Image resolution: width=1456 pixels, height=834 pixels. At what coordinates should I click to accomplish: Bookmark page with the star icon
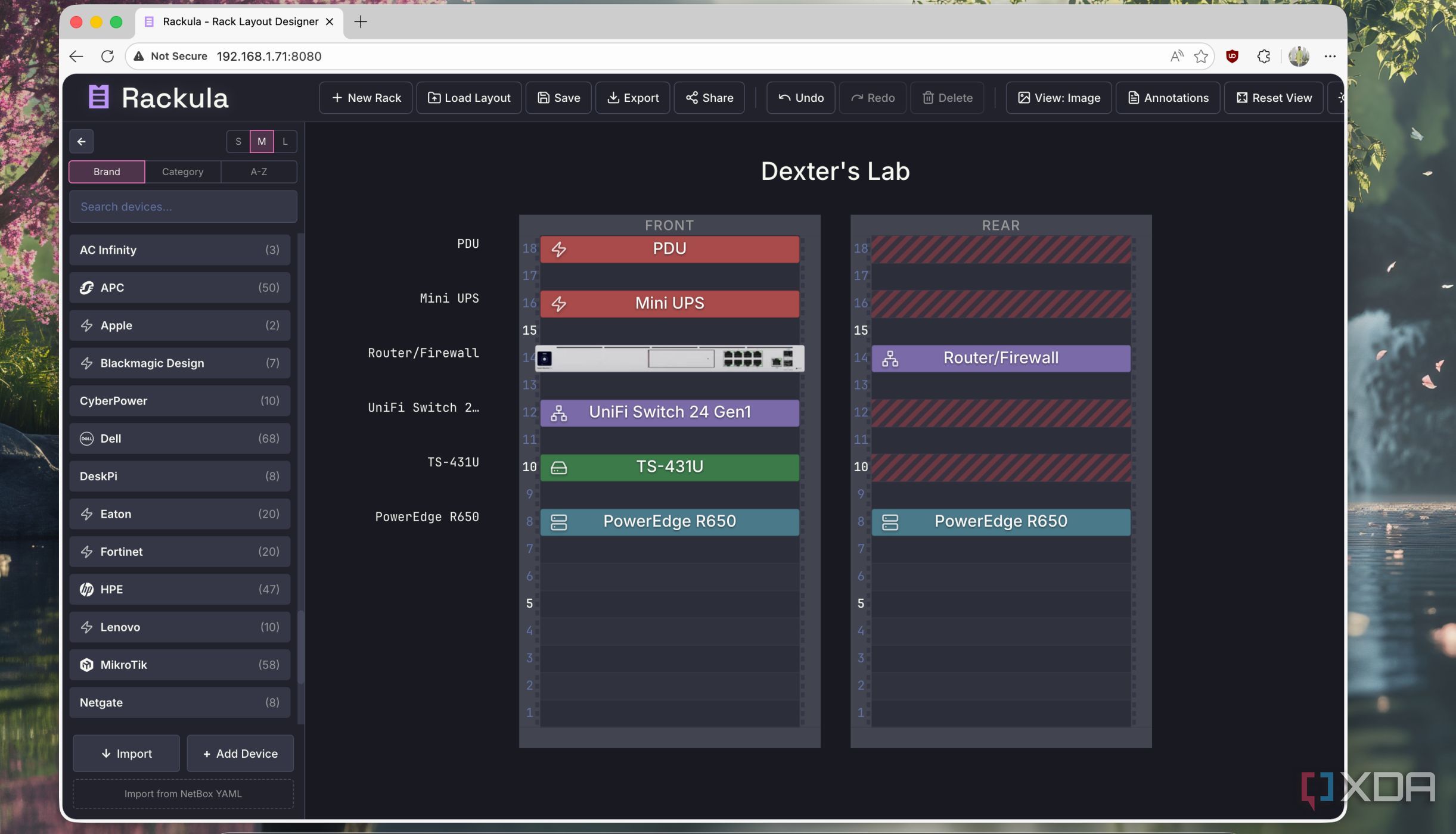click(1200, 56)
